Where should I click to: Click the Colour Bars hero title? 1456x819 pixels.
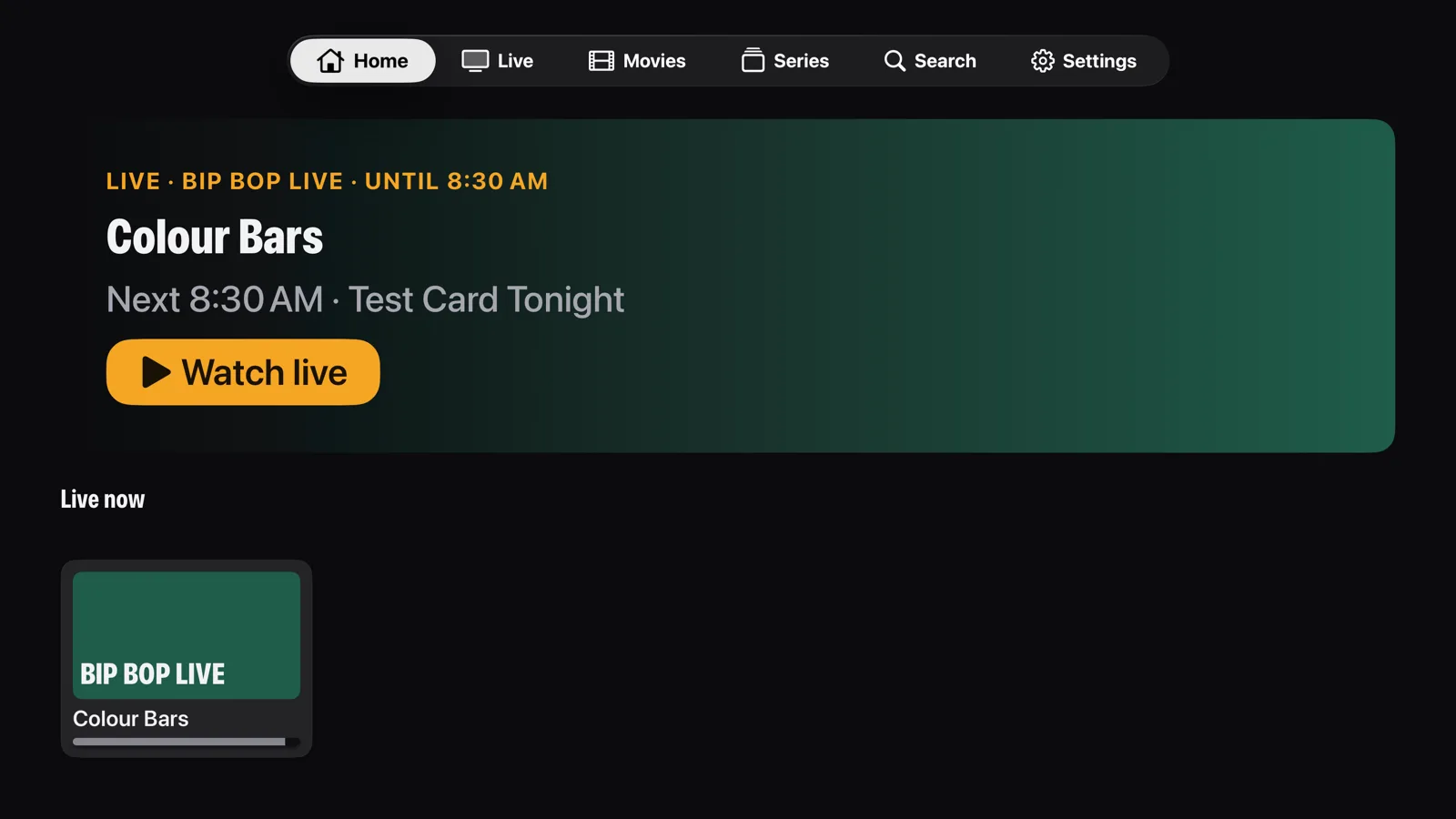click(215, 237)
